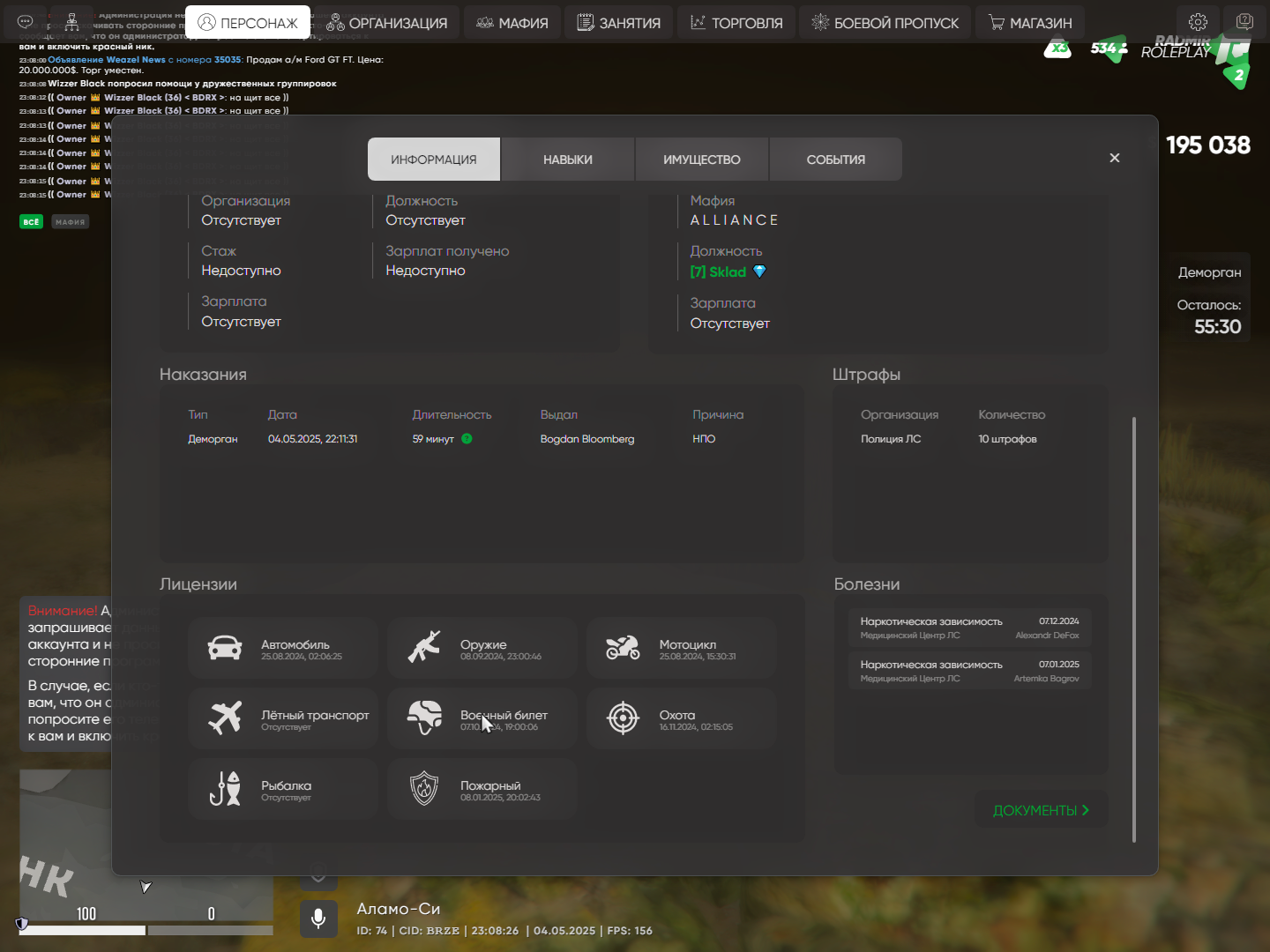1270x952 pixels.
Task: Open the ТОРГОВЛЯ menu tab
Action: (x=736, y=23)
